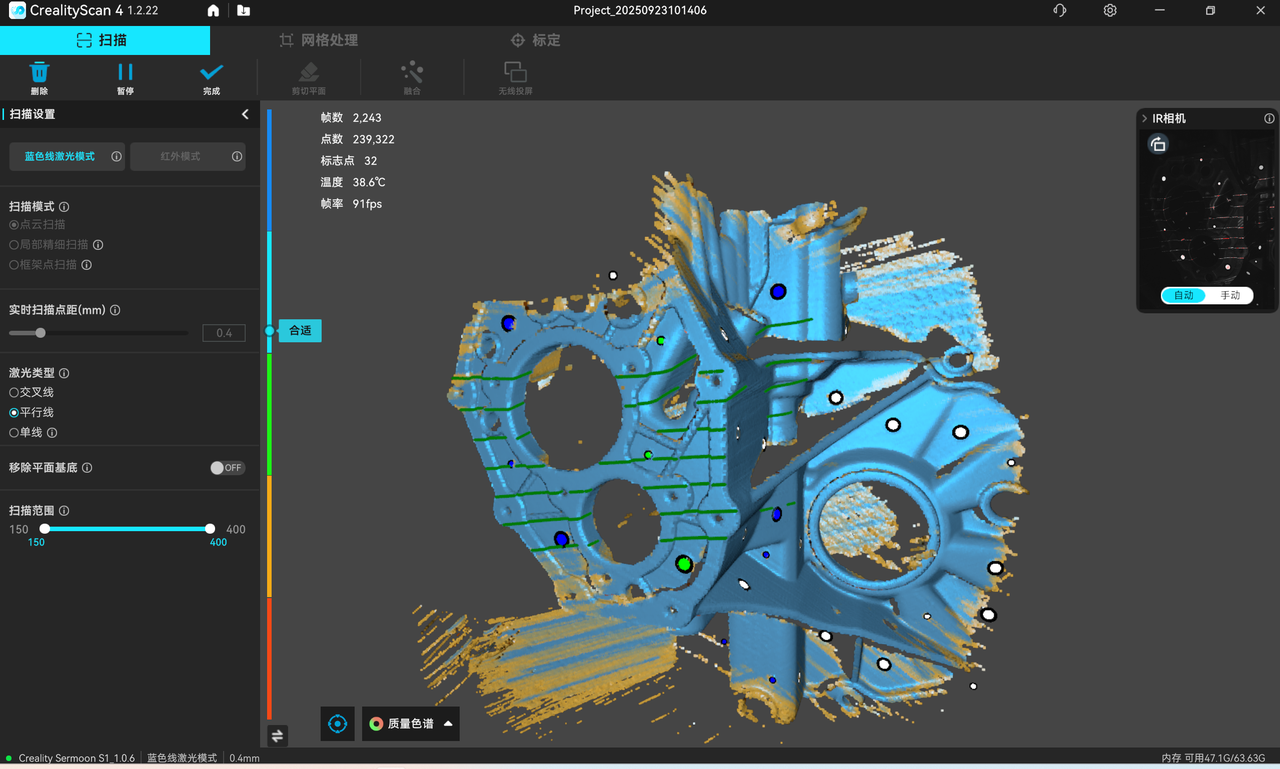The image size is (1280, 769).
Task: Open the settings gear icon
Action: coord(1110,11)
